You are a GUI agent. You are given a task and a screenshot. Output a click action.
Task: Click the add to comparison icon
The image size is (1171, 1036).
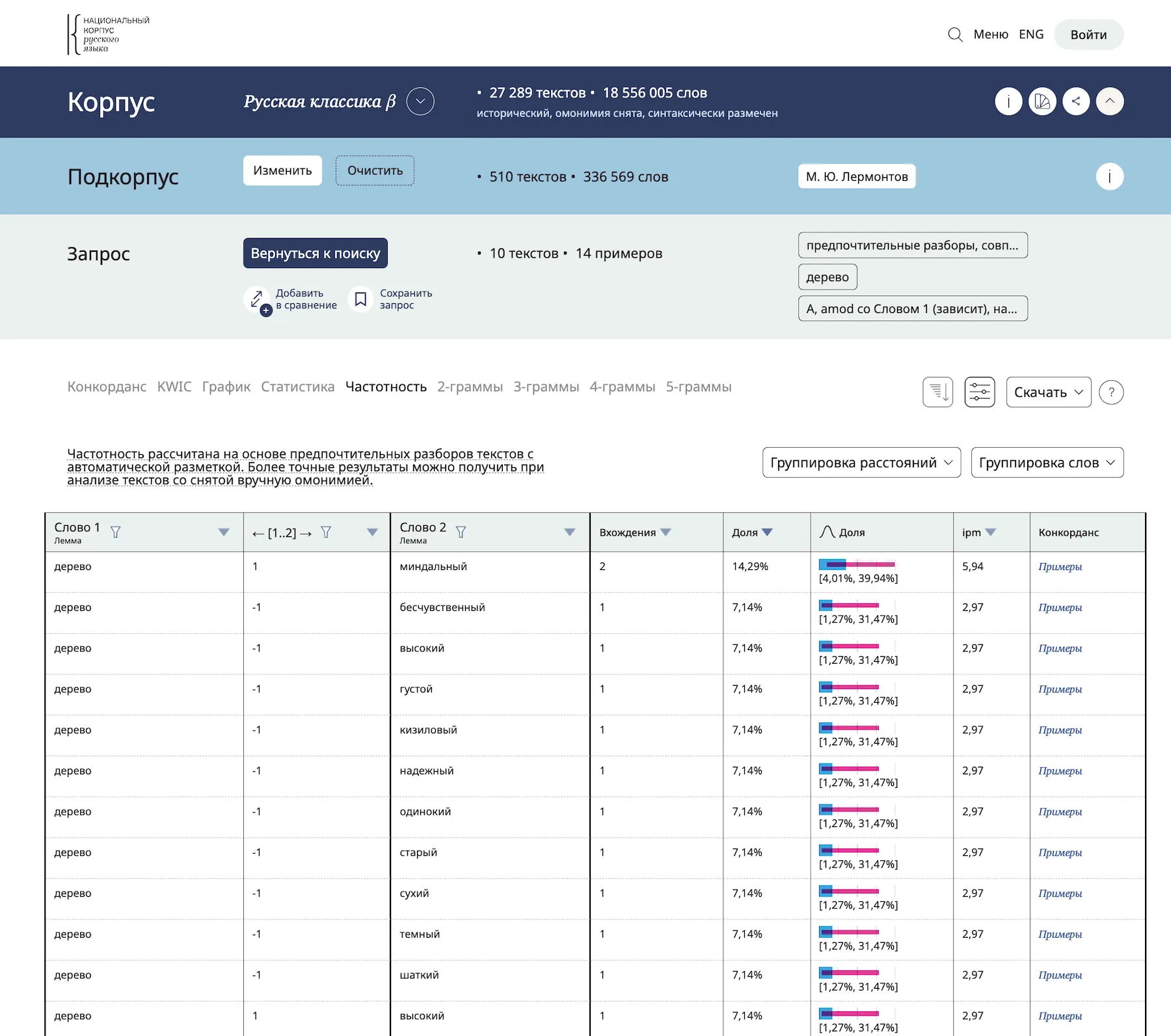click(x=258, y=299)
